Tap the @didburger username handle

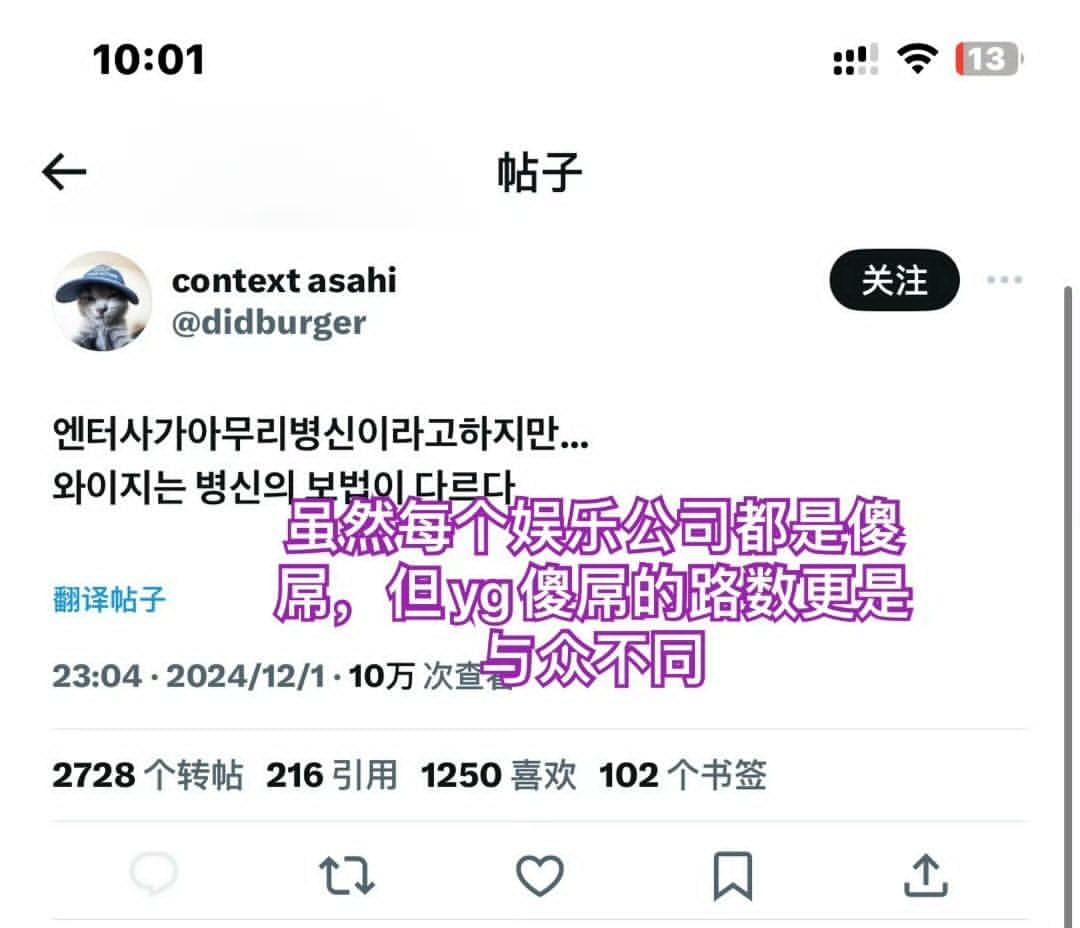(269, 323)
